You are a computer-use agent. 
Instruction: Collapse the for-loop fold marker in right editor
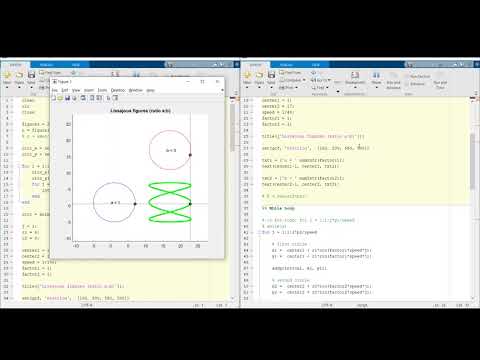coord(260,232)
